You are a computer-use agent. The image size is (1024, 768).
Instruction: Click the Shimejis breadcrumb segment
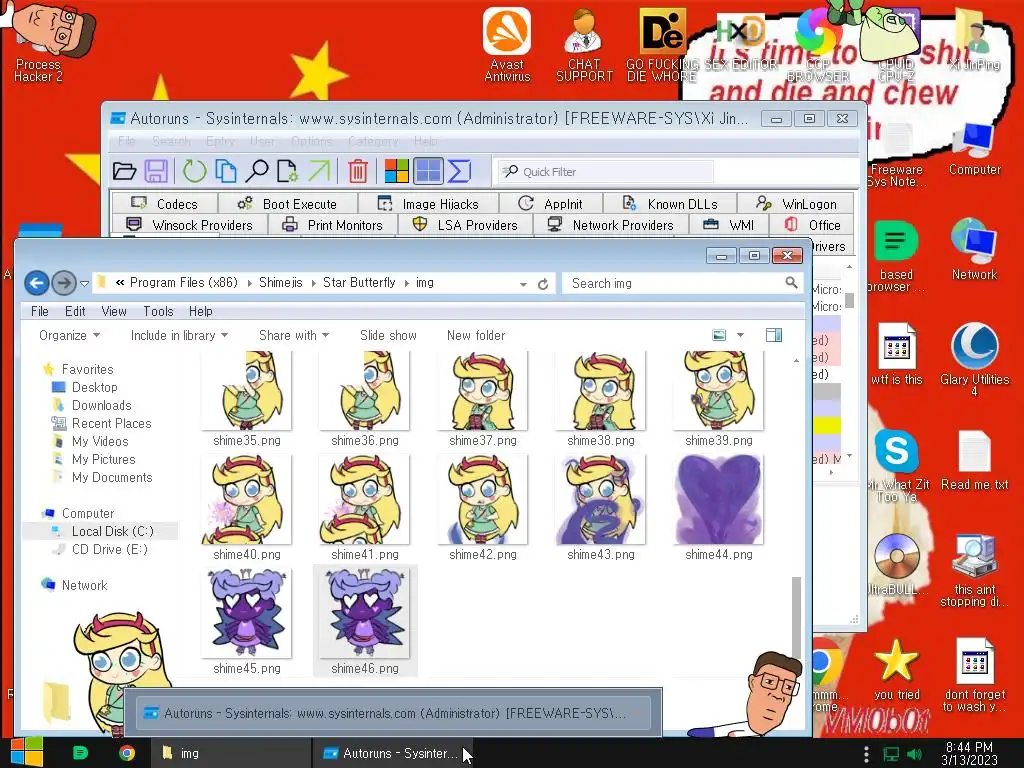(280, 283)
